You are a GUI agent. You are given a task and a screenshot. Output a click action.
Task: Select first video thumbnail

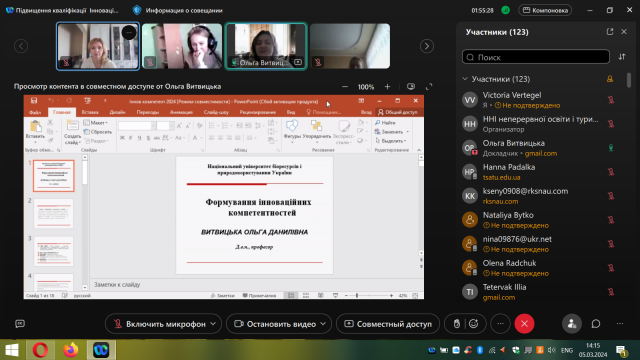[98, 46]
